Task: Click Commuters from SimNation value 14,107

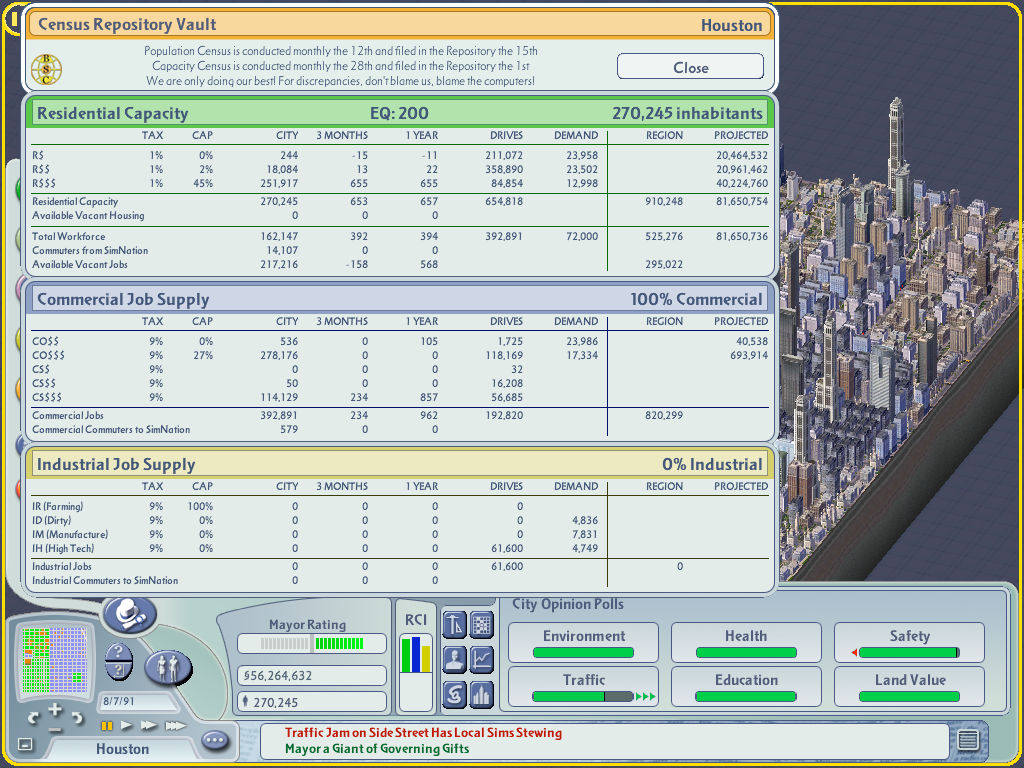Action: tap(281, 250)
